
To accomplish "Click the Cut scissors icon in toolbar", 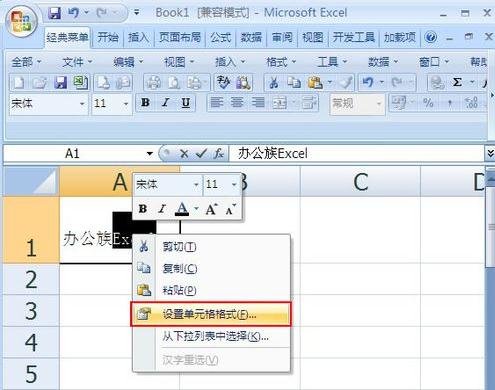I will (x=274, y=82).
